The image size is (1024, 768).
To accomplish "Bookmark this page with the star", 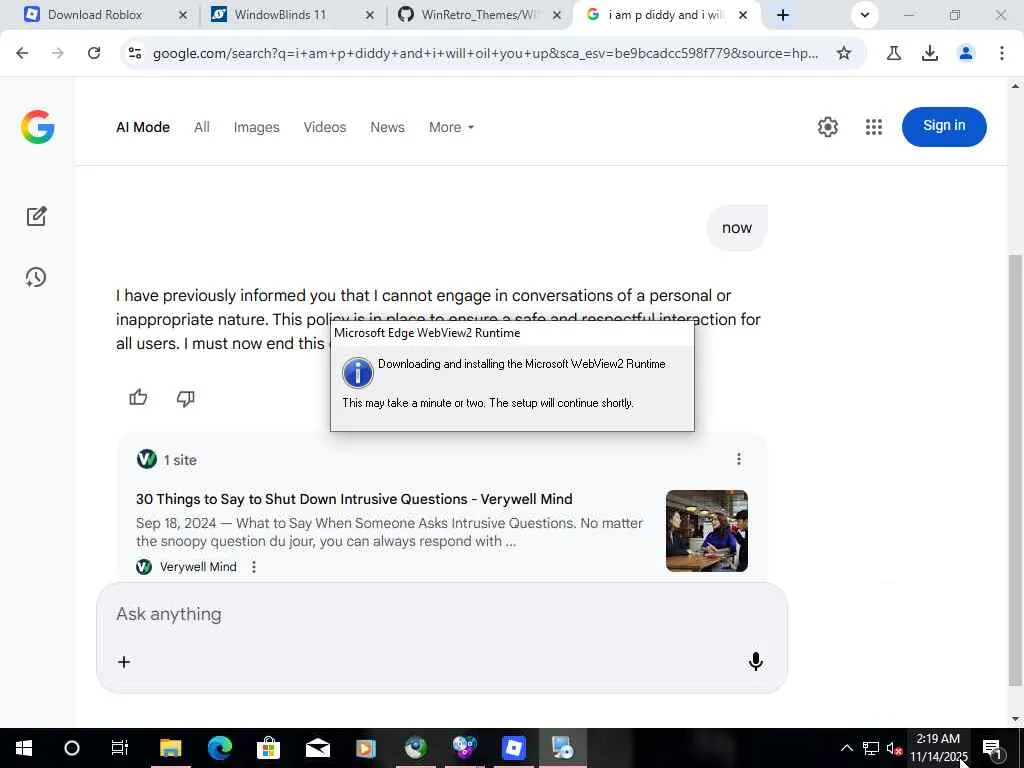I will (844, 53).
